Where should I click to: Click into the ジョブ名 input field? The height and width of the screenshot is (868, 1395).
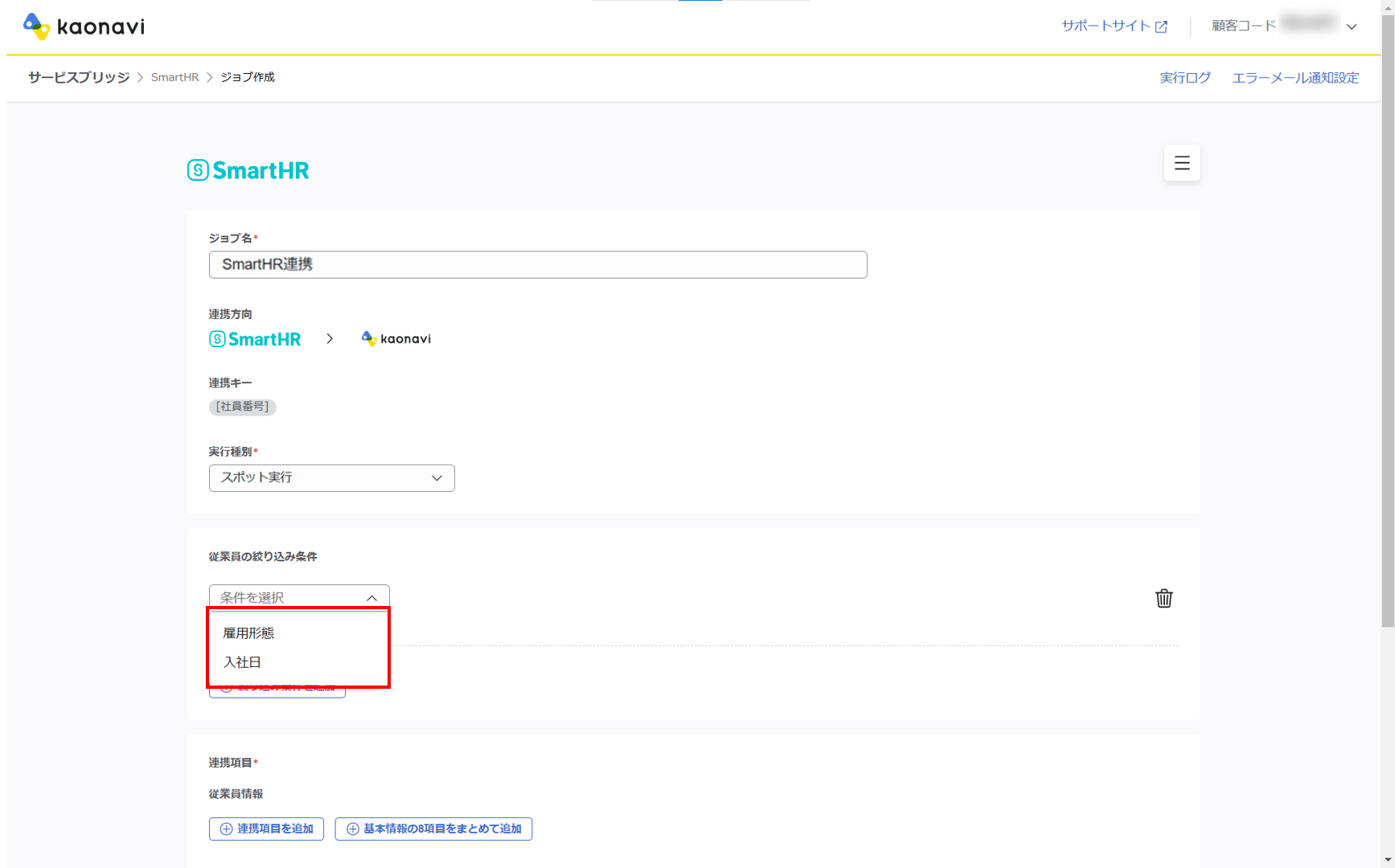coord(538,264)
